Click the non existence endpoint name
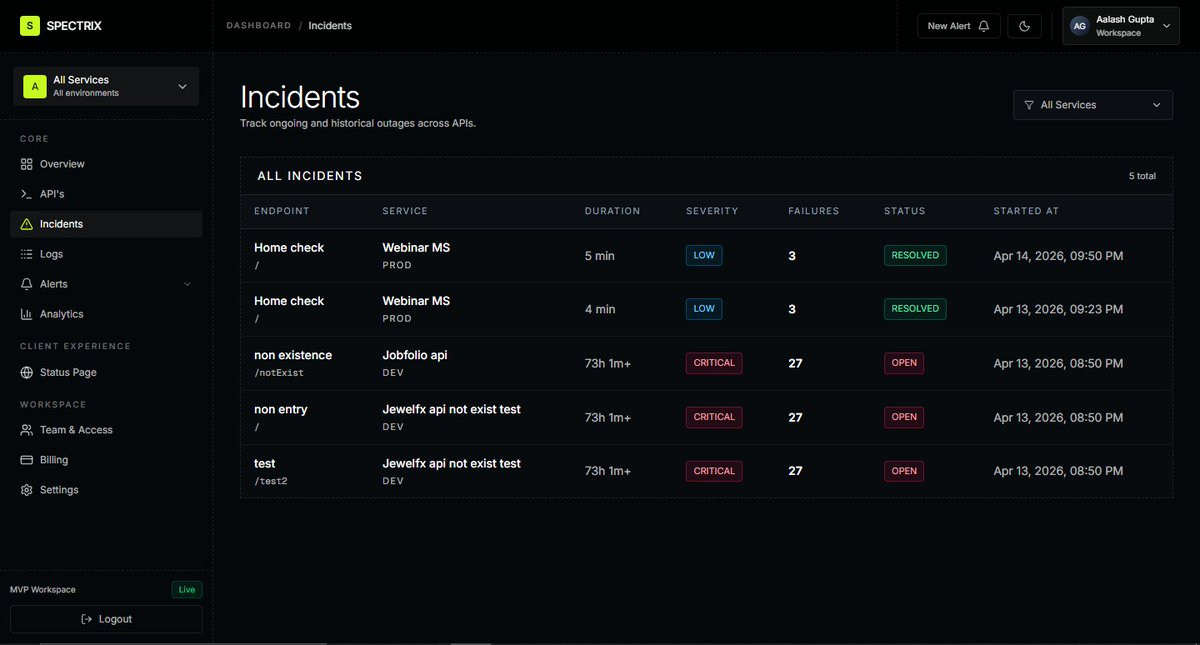The width and height of the screenshot is (1200, 645). 293,355
